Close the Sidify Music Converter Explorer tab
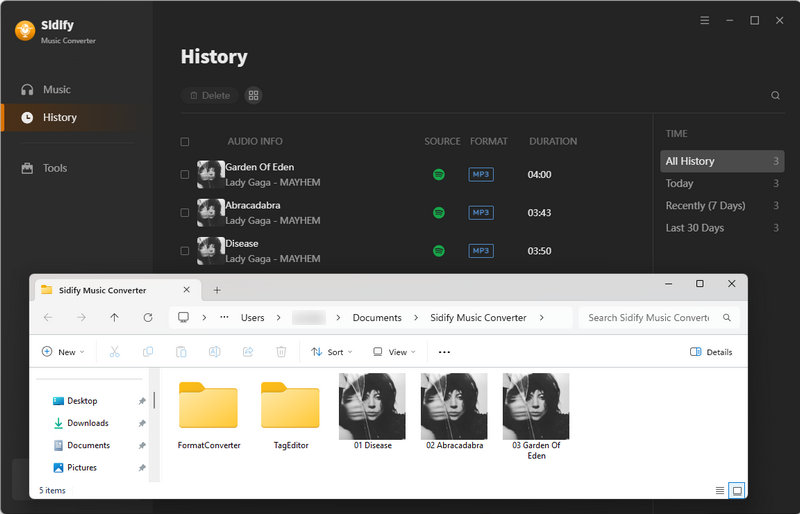 187,290
